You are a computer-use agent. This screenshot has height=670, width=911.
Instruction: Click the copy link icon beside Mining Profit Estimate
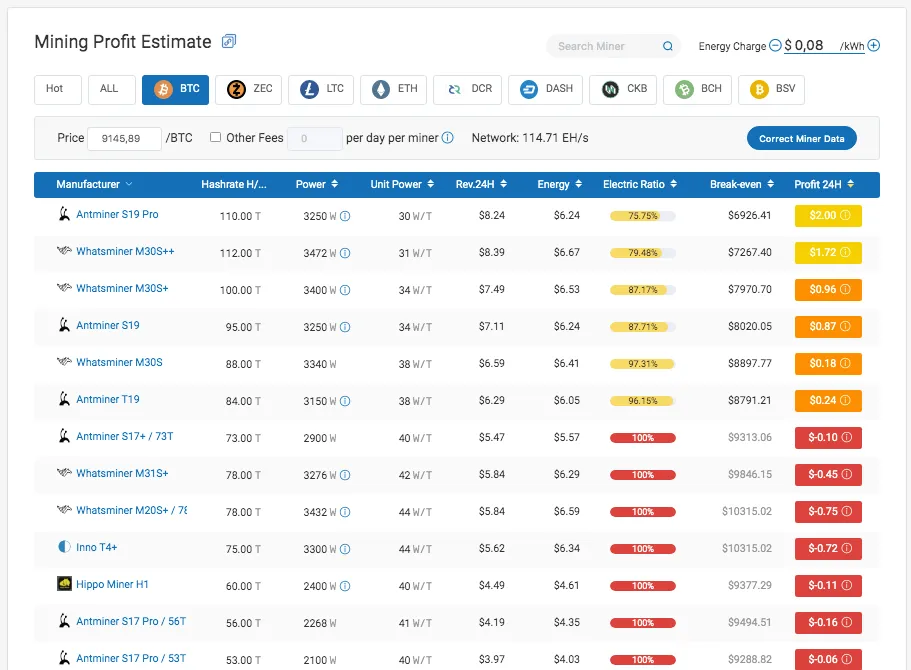[x=229, y=41]
